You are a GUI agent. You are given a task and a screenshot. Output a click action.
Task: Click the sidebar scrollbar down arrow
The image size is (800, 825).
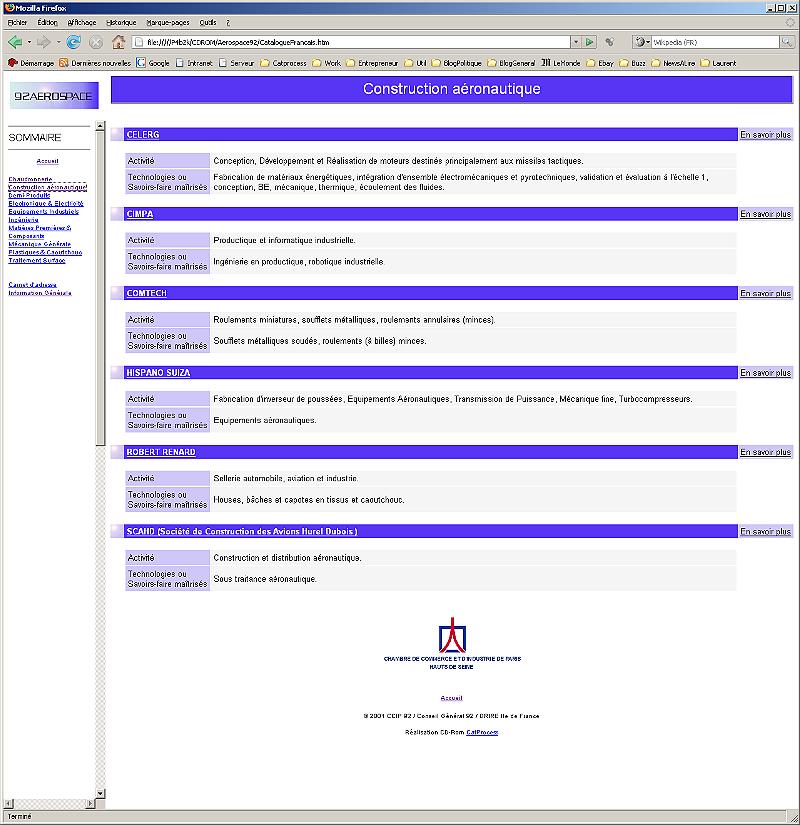100,793
